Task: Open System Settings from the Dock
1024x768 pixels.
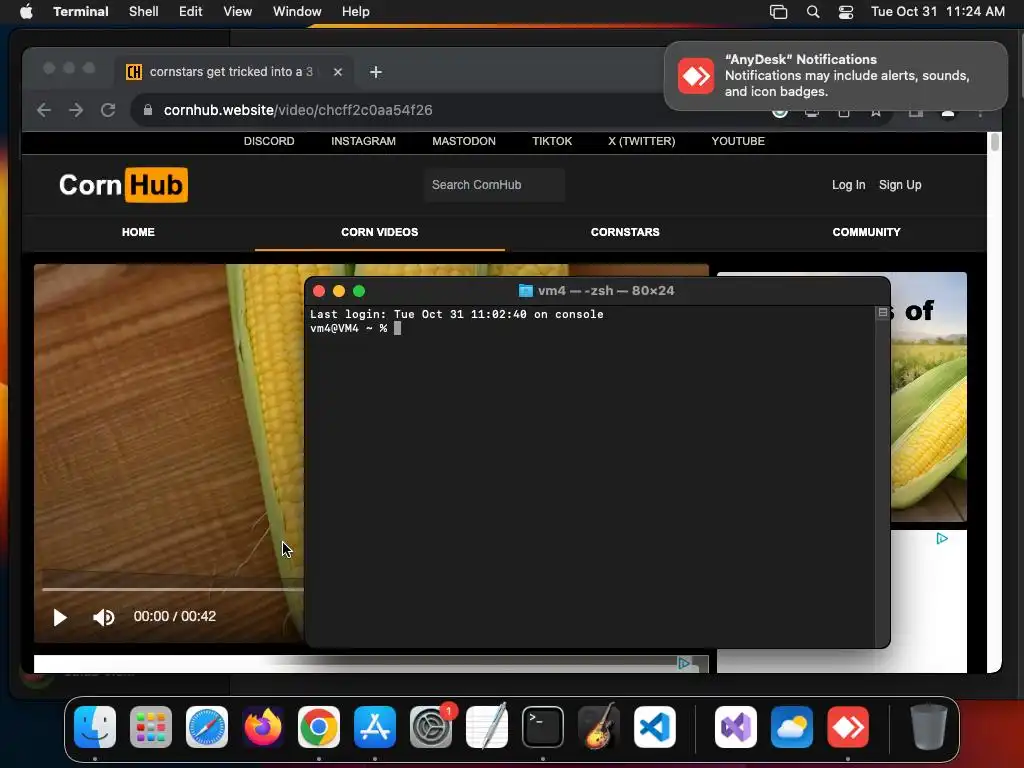Action: (x=431, y=726)
